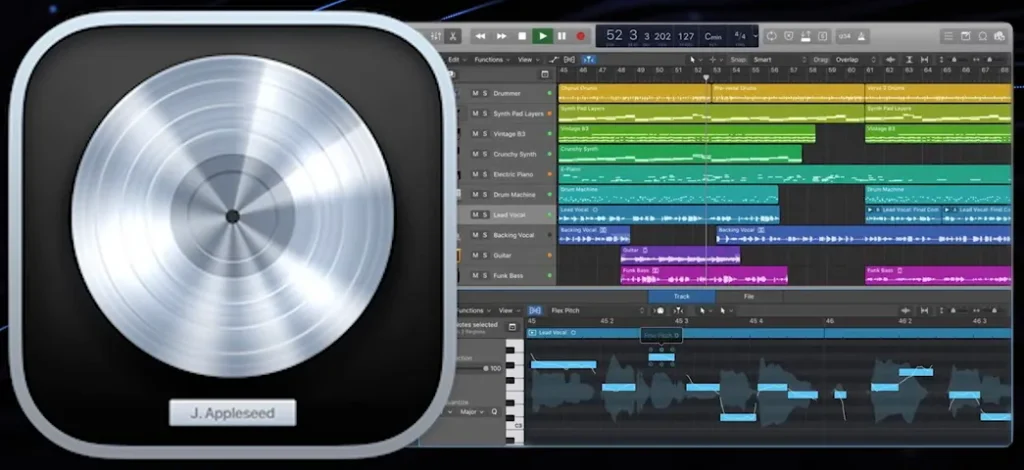Open the Editors using the scissors icon
This screenshot has height=470, width=1024.
pyautogui.click(x=453, y=36)
